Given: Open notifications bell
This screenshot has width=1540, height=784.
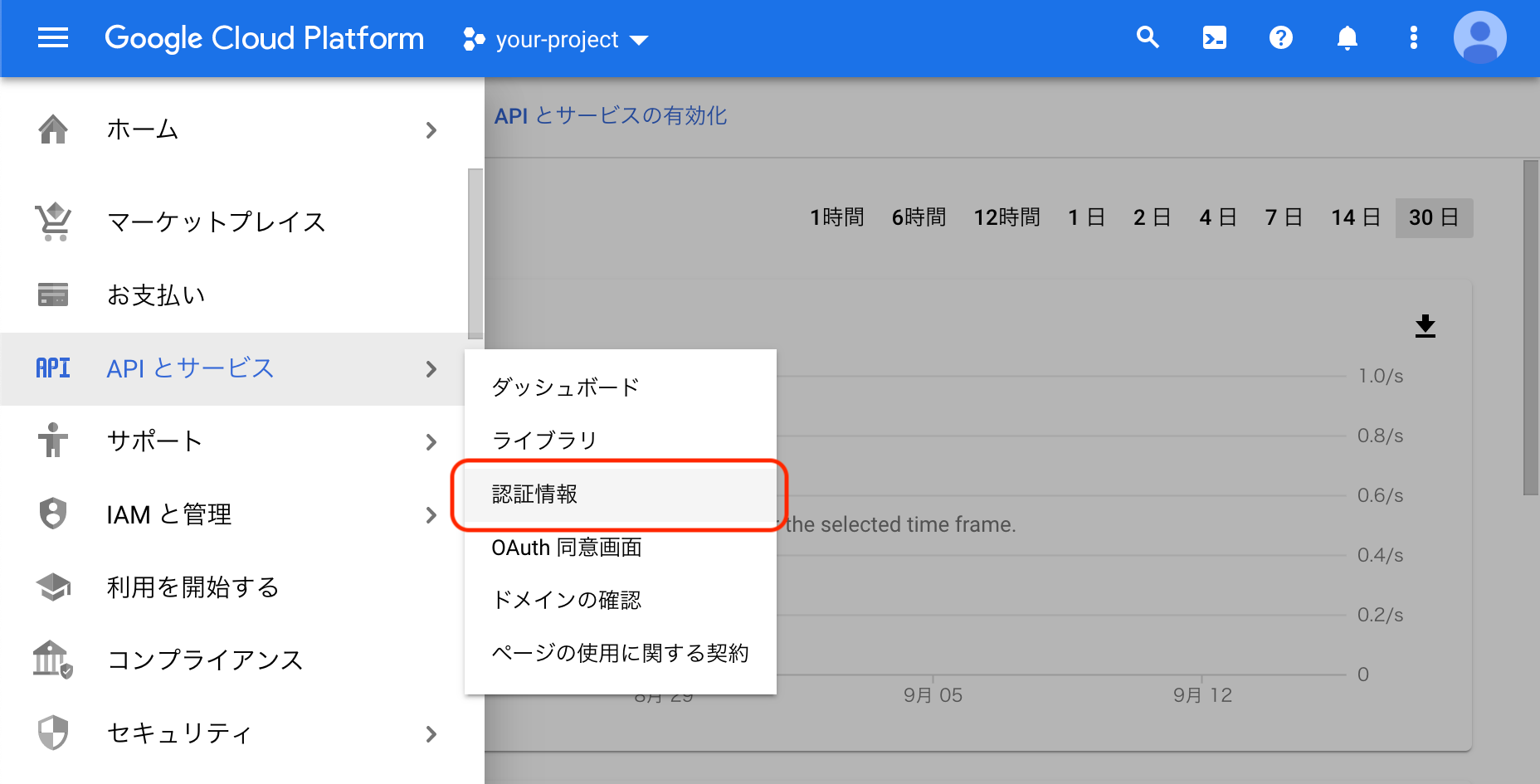Looking at the screenshot, I should (x=1347, y=38).
